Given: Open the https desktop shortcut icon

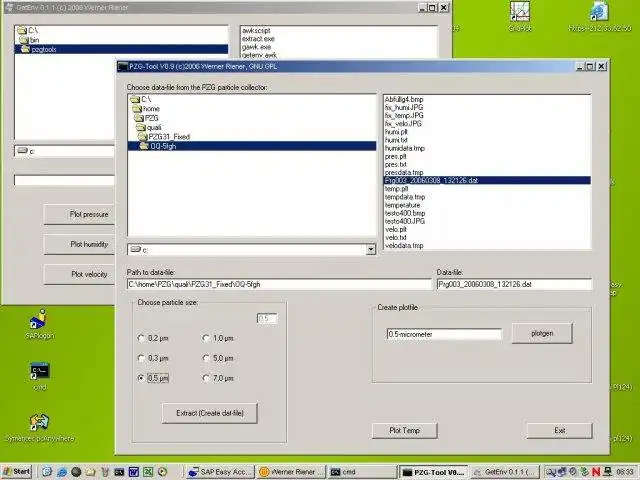Looking at the screenshot, I should [x=600, y=16].
